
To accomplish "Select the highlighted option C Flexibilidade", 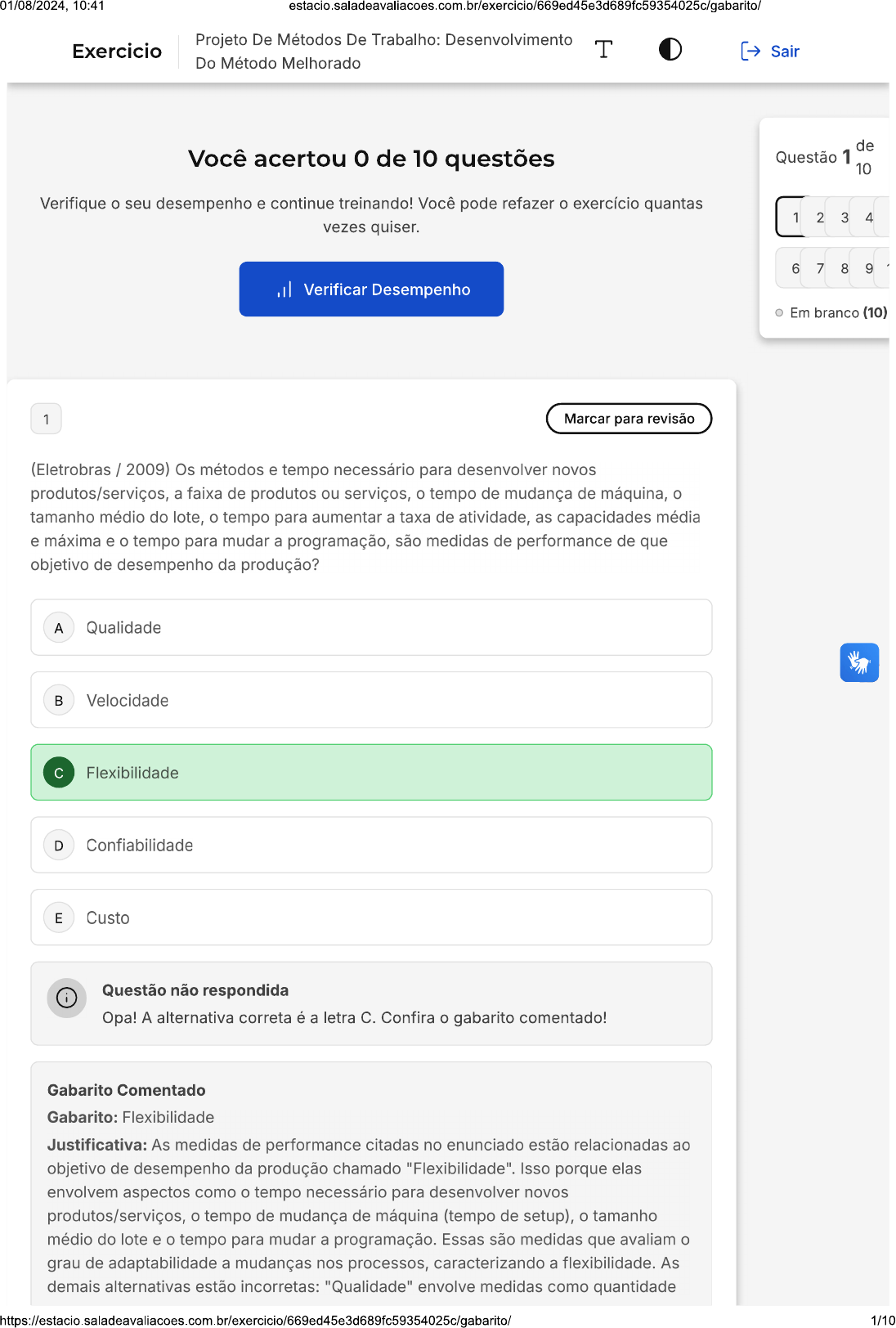I will (371, 772).
